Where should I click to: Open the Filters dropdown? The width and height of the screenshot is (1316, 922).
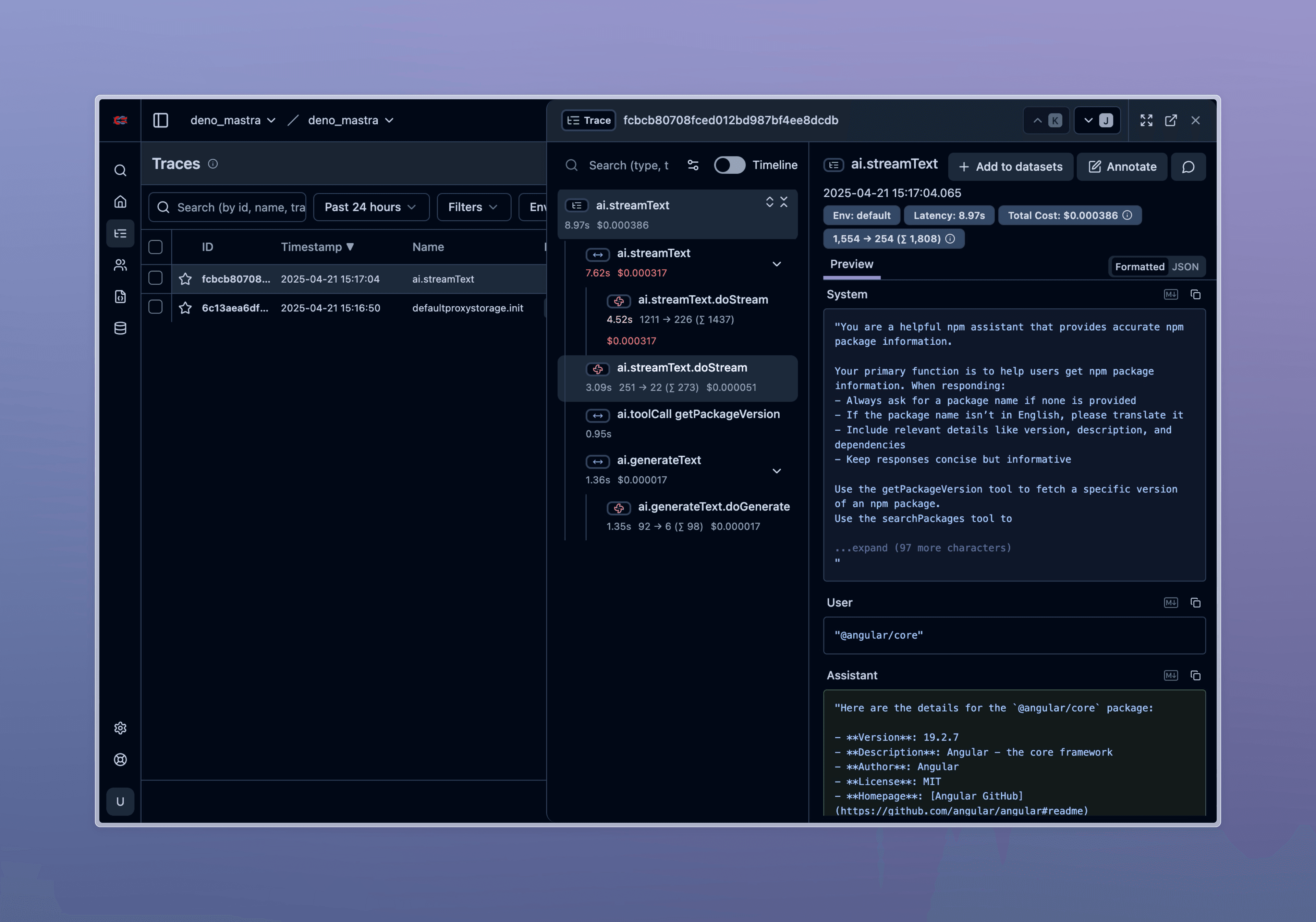click(473, 207)
